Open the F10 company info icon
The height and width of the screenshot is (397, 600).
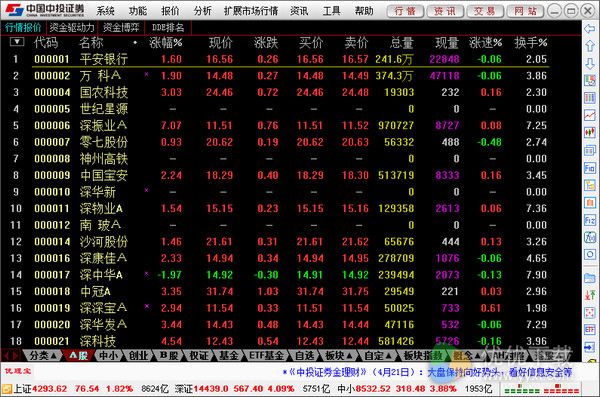(590, 167)
